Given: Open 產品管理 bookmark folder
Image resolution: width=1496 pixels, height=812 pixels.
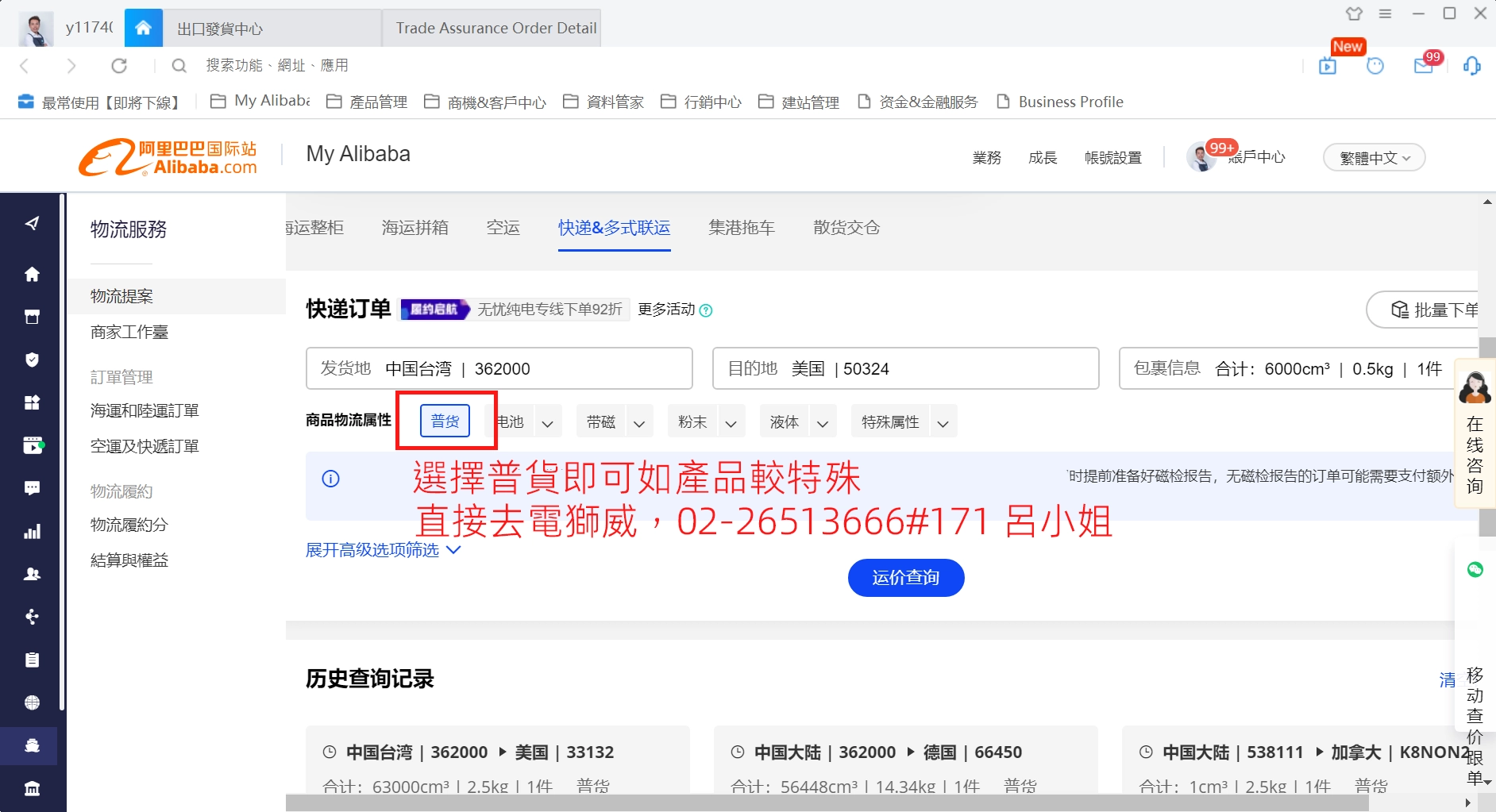Looking at the screenshot, I should [x=367, y=102].
